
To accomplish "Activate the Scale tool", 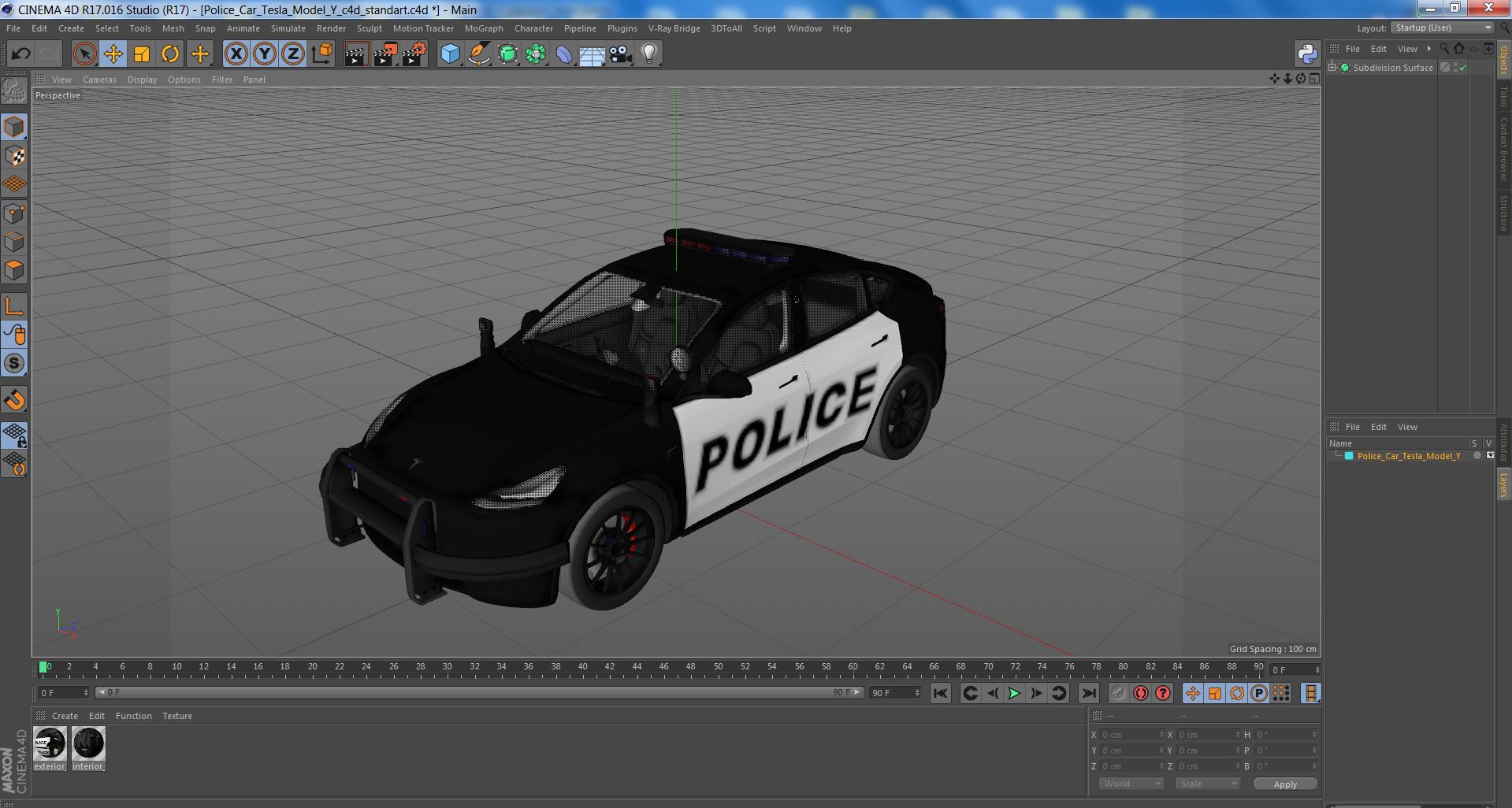I will pyautogui.click(x=142, y=54).
